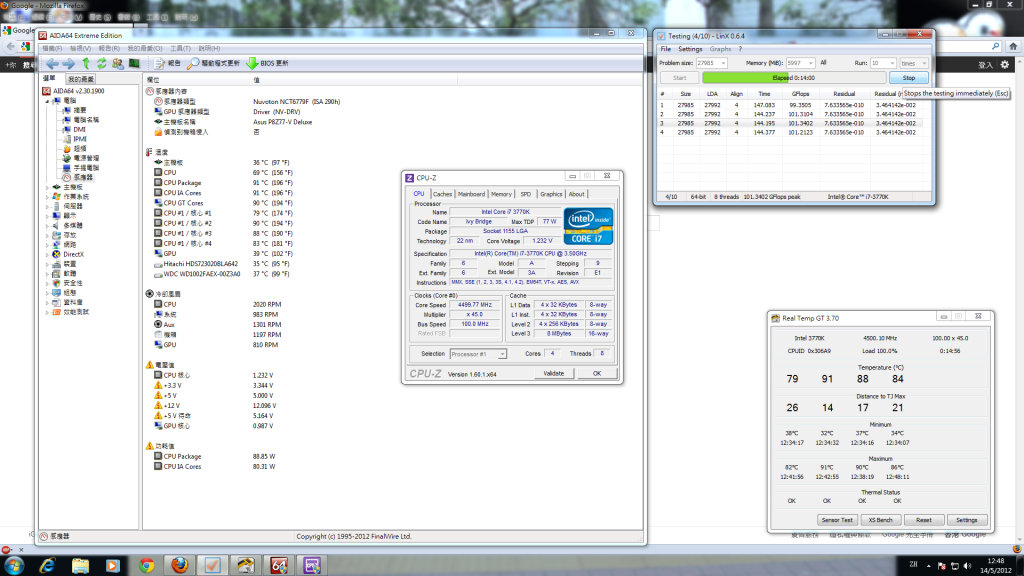The width and height of the screenshot is (1024, 576).
Task: Expand the DirectX node in AIDA64 tree
Action: pyautogui.click(x=48, y=255)
